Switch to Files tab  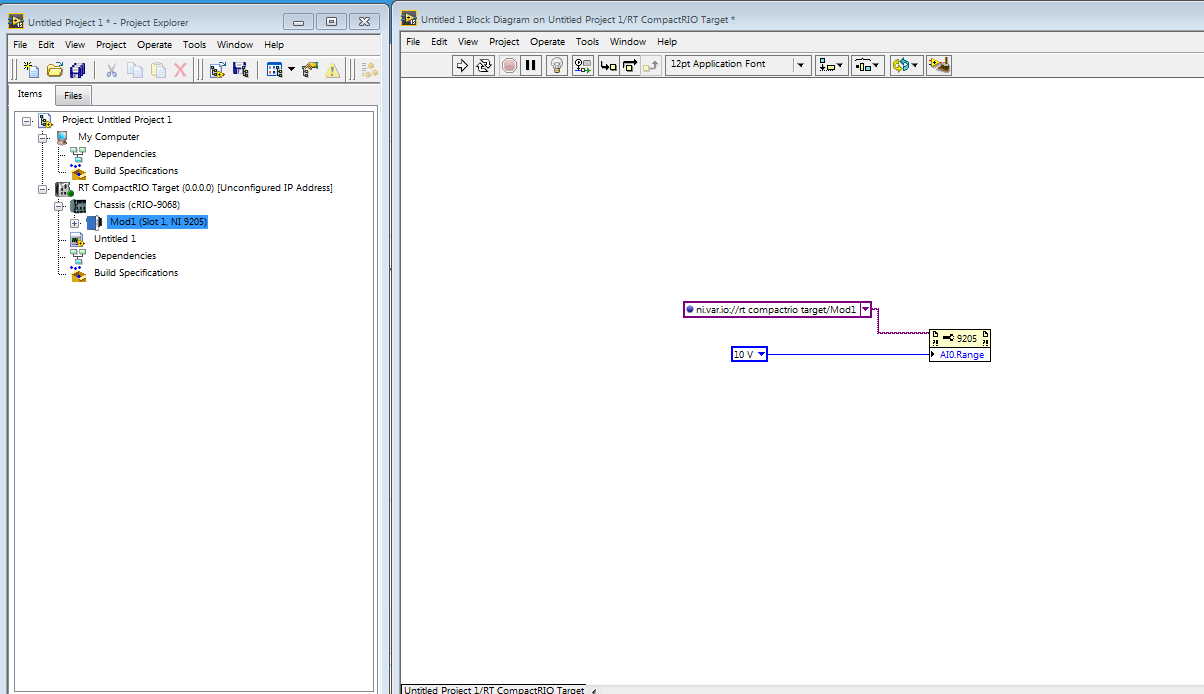point(73,95)
